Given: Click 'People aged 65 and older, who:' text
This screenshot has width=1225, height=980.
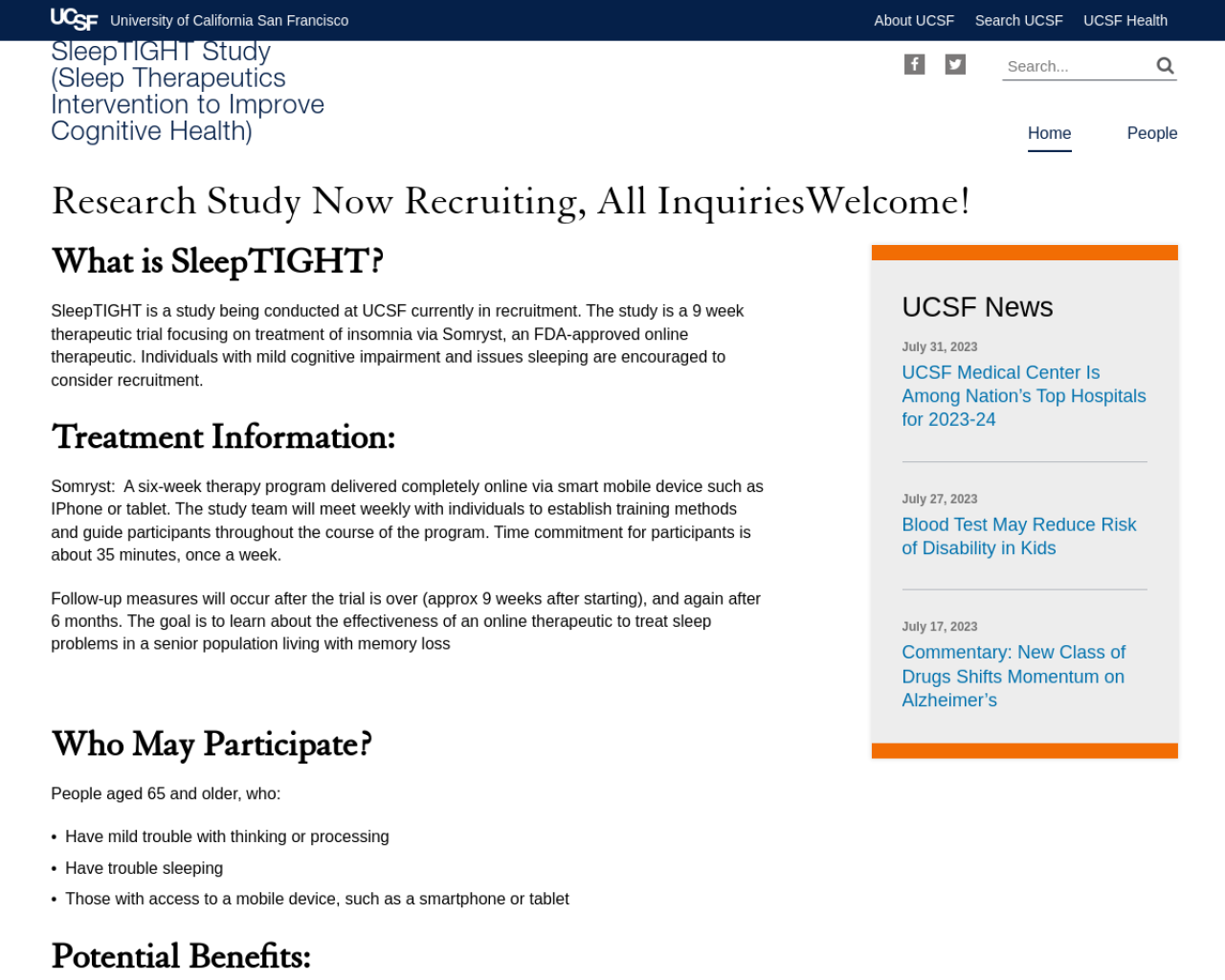Looking at the screenshot, I should click(x=166, y=794).
